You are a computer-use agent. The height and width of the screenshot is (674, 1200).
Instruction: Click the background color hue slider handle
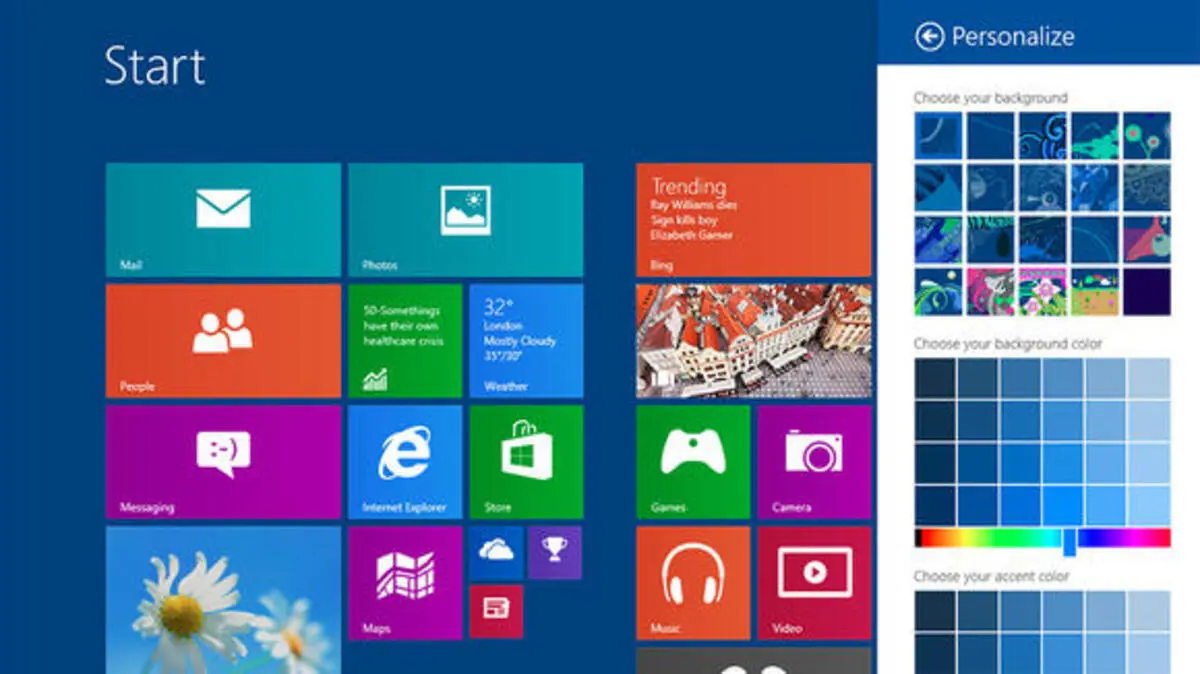click(1069, 540)
